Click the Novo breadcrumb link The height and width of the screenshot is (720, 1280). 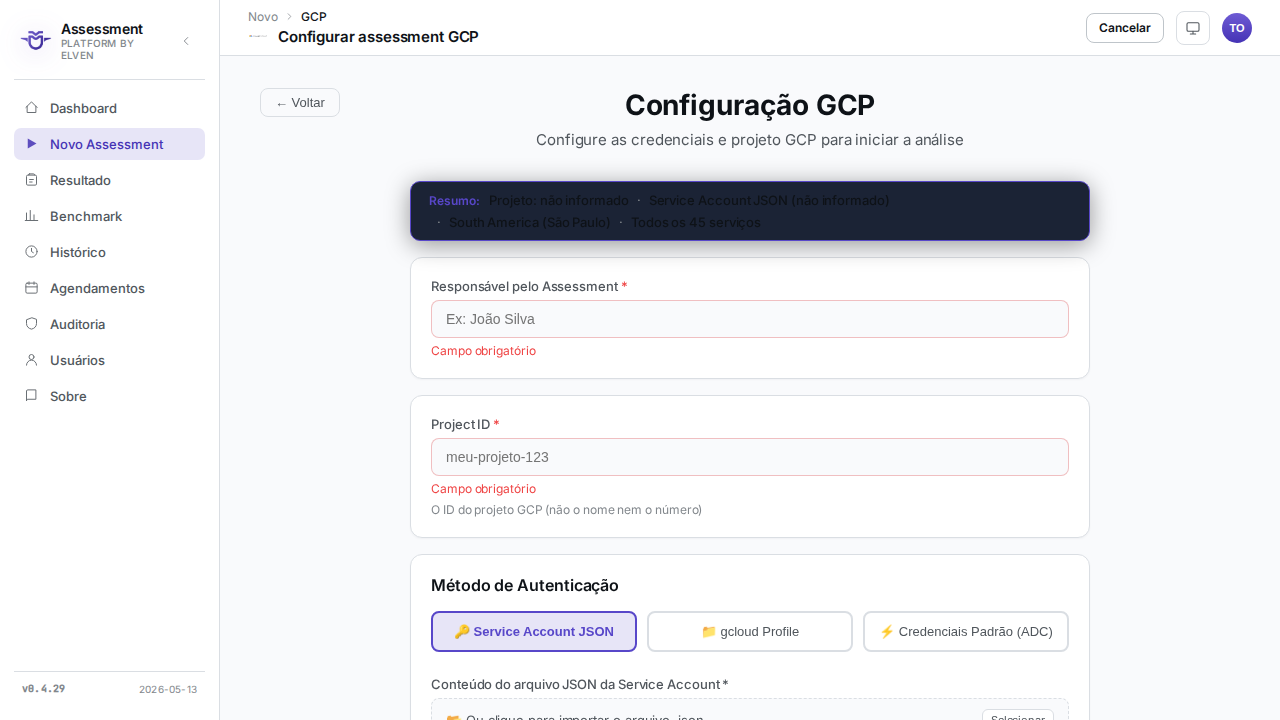coord(263,17)
